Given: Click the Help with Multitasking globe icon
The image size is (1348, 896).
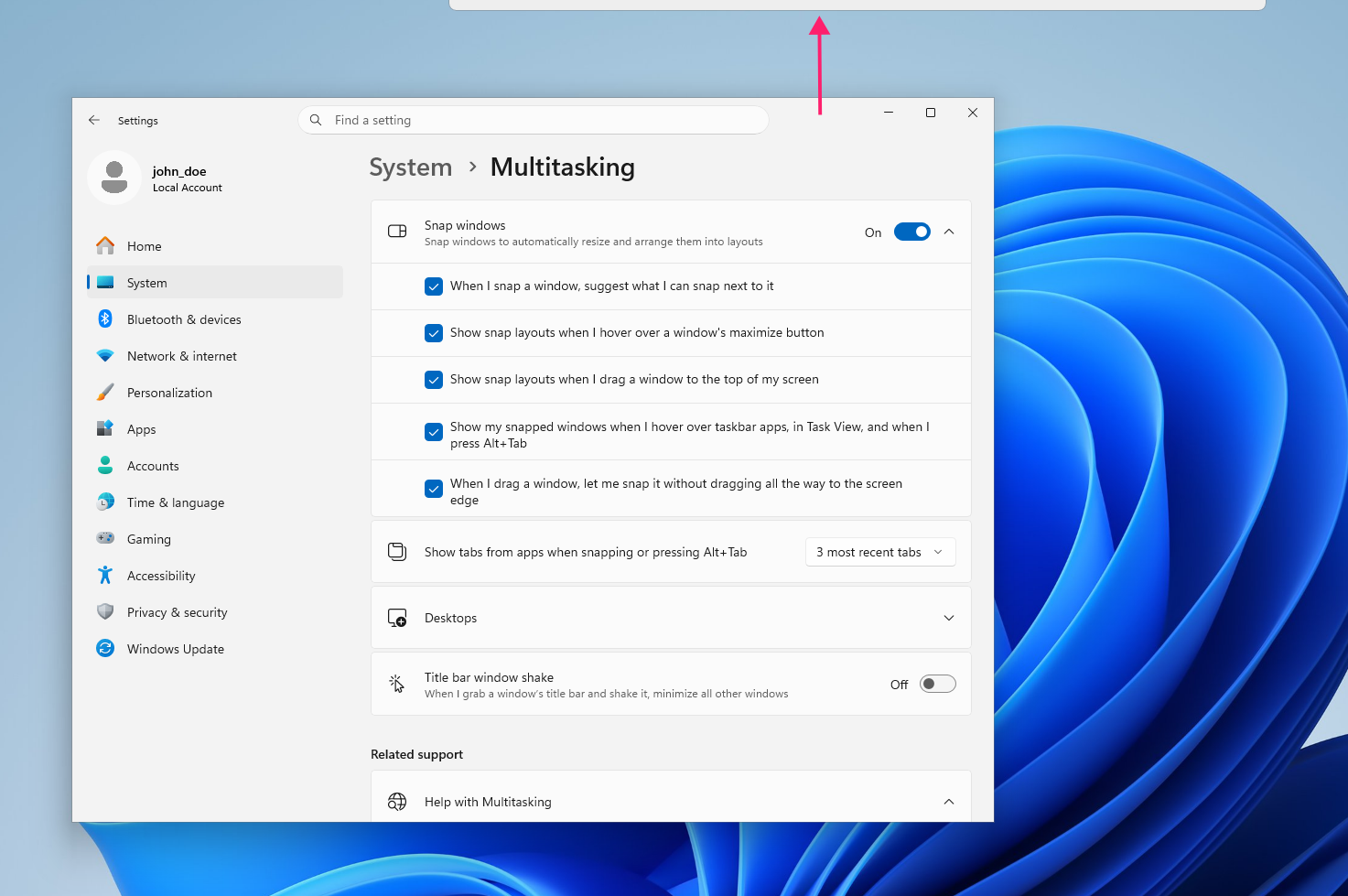Looking at the screenshot, I should tap(397, 802).
